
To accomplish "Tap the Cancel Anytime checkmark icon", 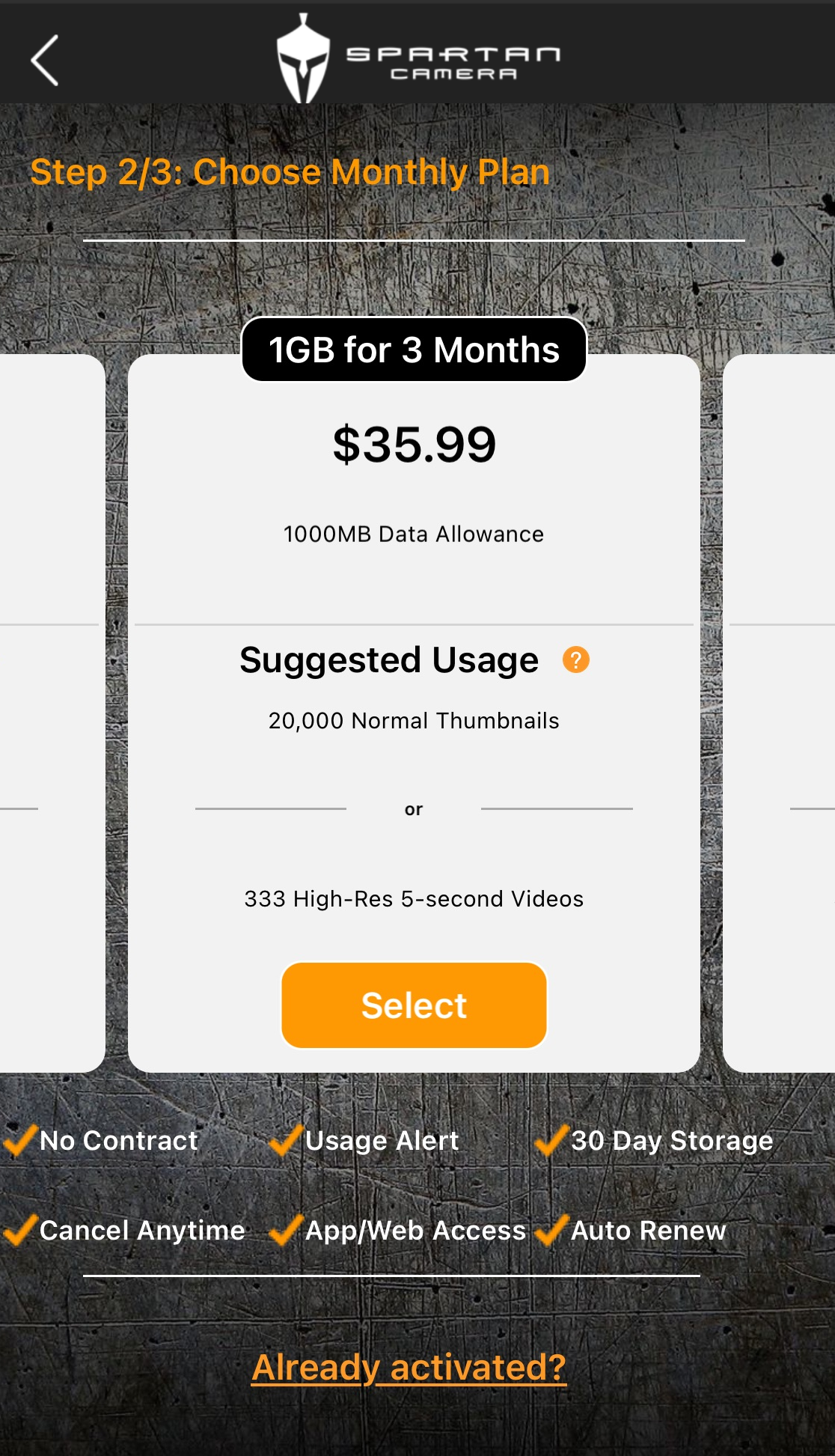I will [x=19, y=1230].
